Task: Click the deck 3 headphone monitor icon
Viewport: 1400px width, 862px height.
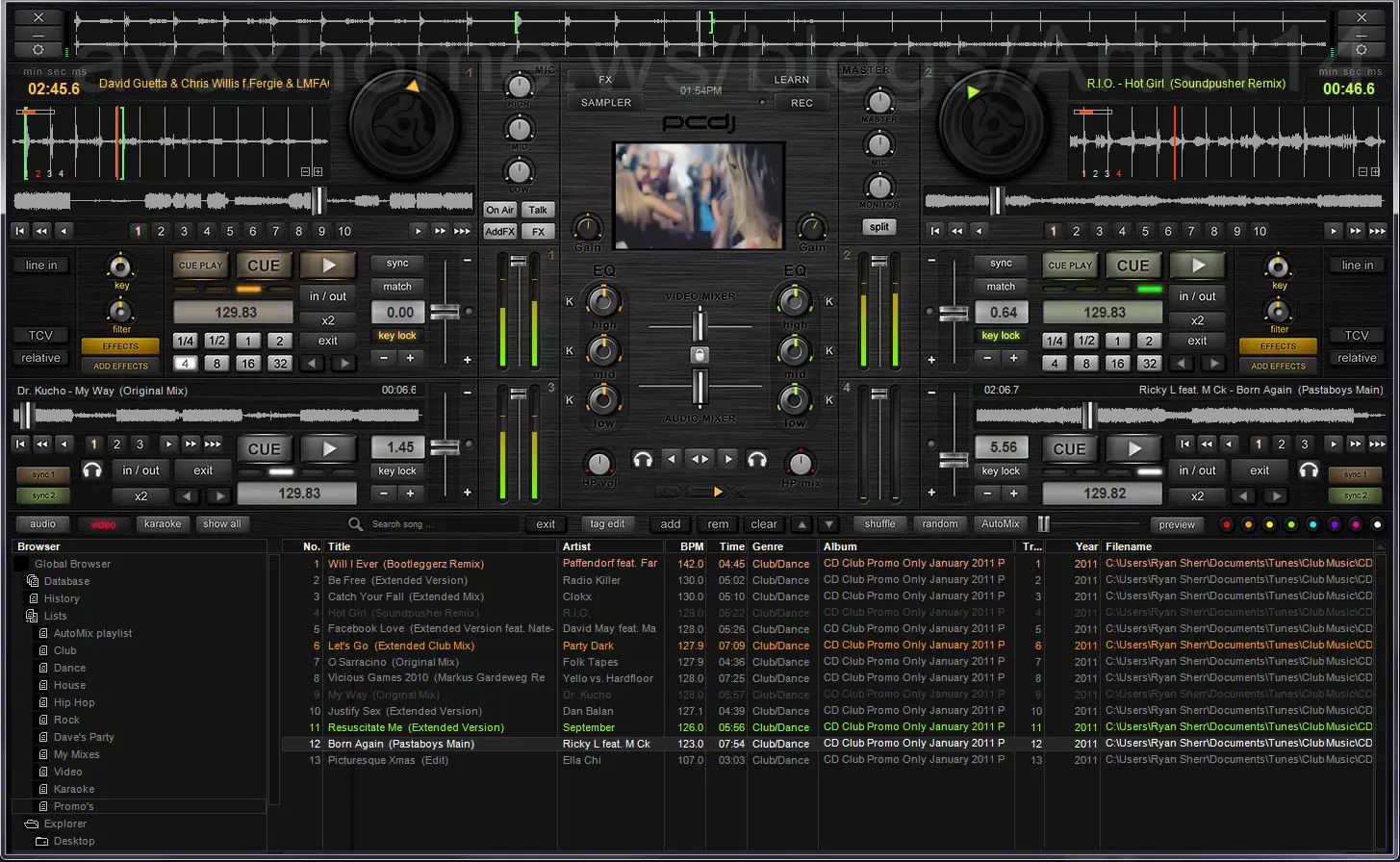Action: (92, 470)
